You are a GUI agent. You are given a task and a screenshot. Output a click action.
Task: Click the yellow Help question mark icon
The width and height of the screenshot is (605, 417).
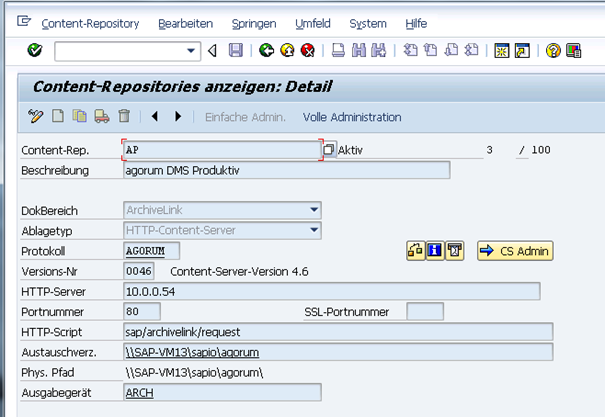pos(553,51)
